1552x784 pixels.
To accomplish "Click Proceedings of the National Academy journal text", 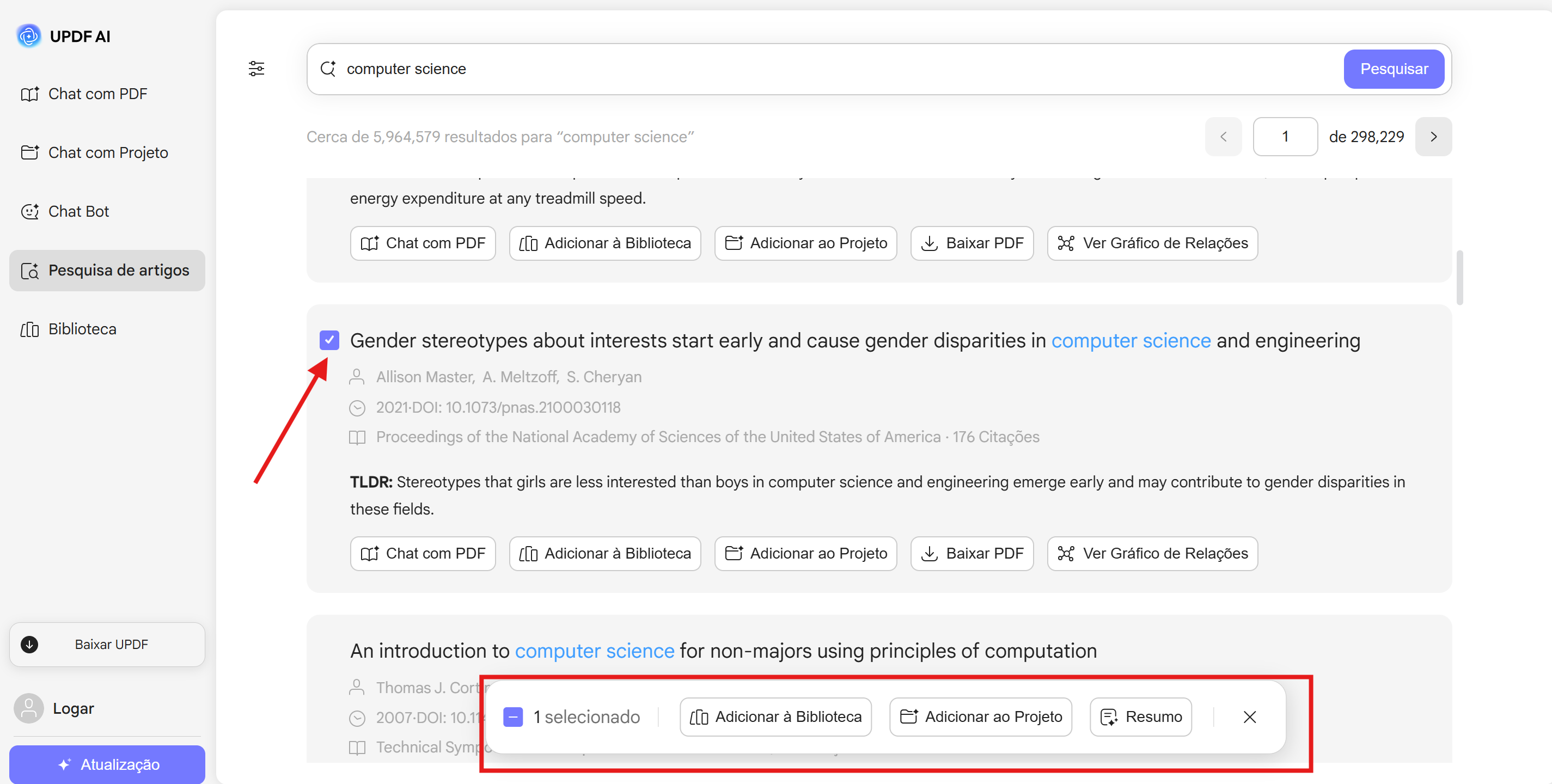I will point(658,437).
